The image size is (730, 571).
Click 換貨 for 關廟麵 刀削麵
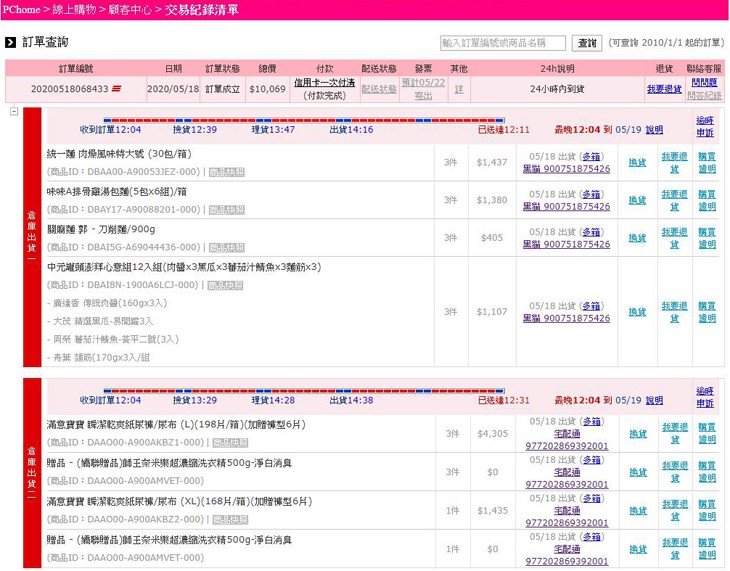click(x=637, y=238)
